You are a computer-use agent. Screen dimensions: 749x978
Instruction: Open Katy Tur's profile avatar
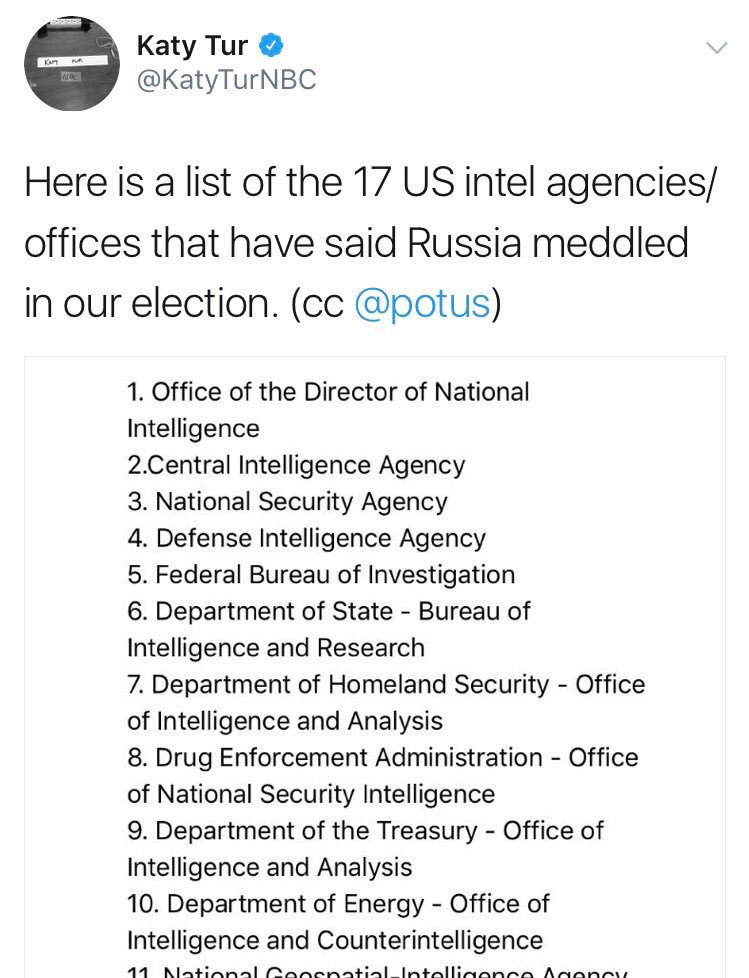point(72,63)
